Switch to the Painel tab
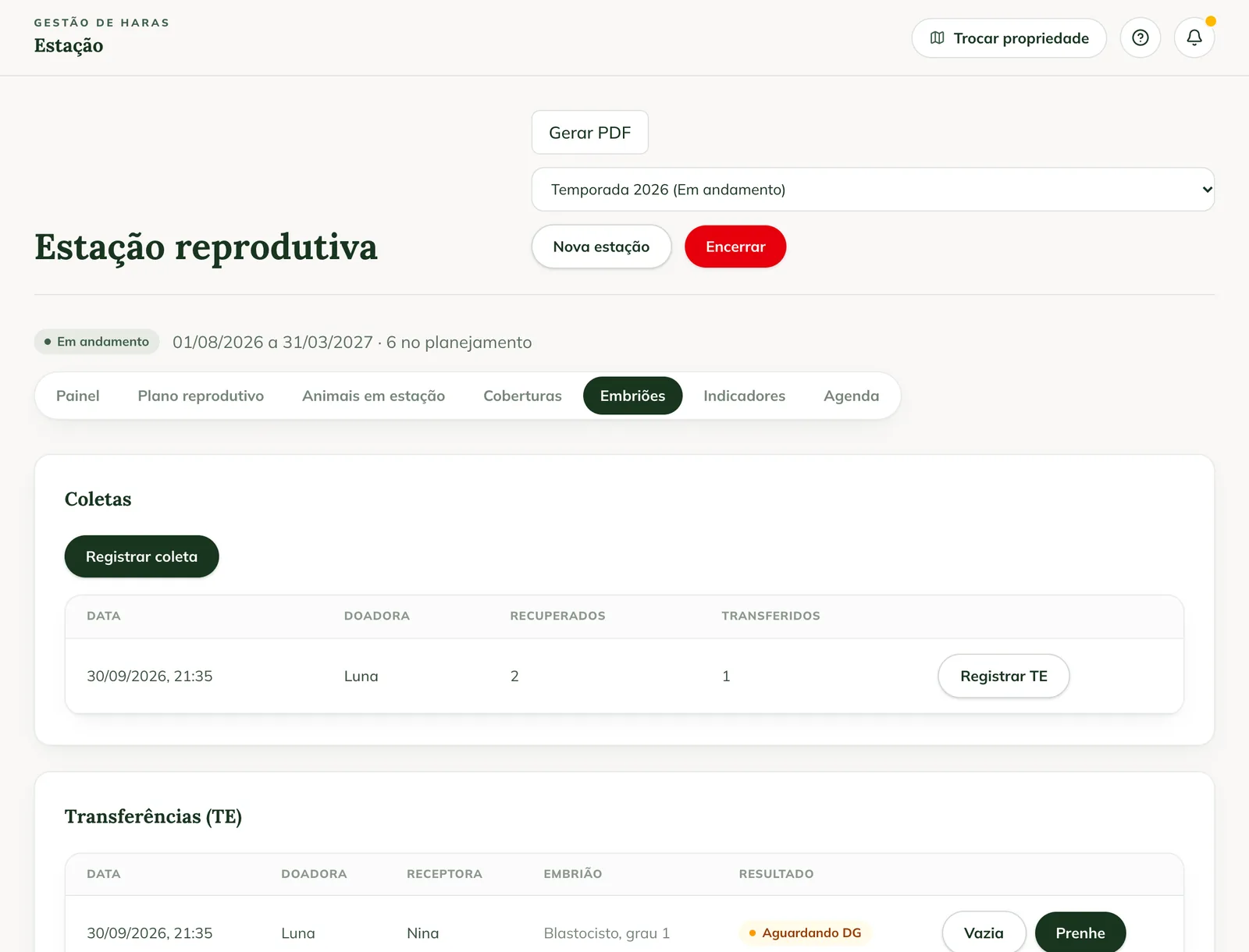Screen dimensions: 1249x952 coord(78,396)
